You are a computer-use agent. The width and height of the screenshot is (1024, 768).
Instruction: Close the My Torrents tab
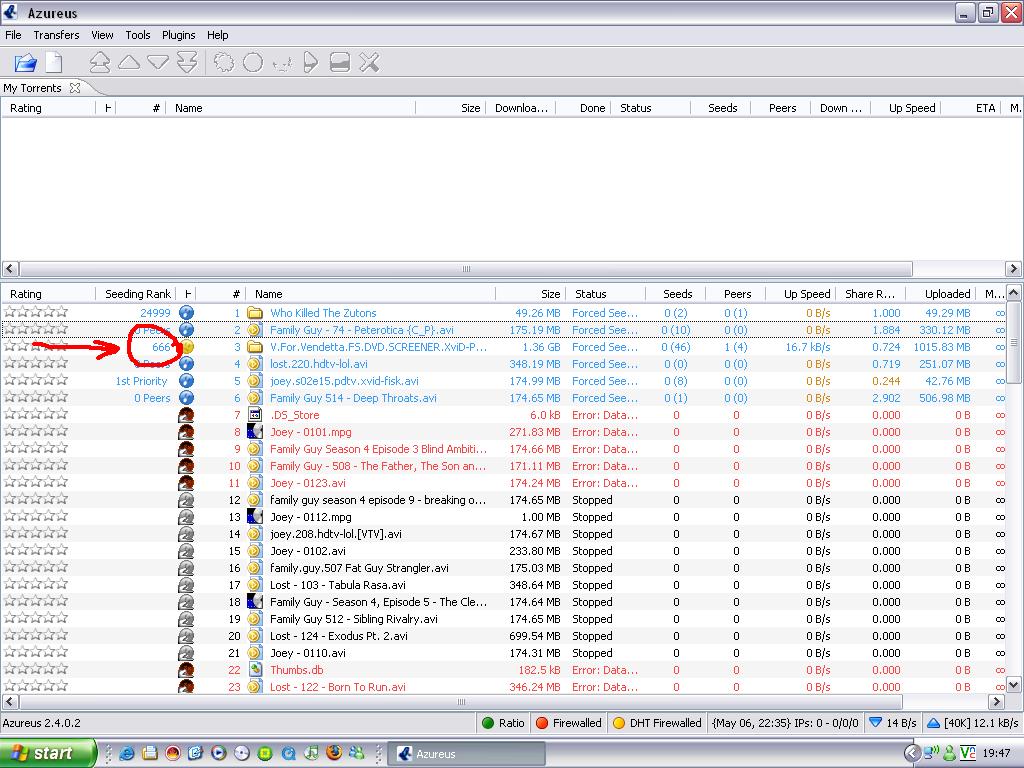pyautogui.click(x=75, y=88)
